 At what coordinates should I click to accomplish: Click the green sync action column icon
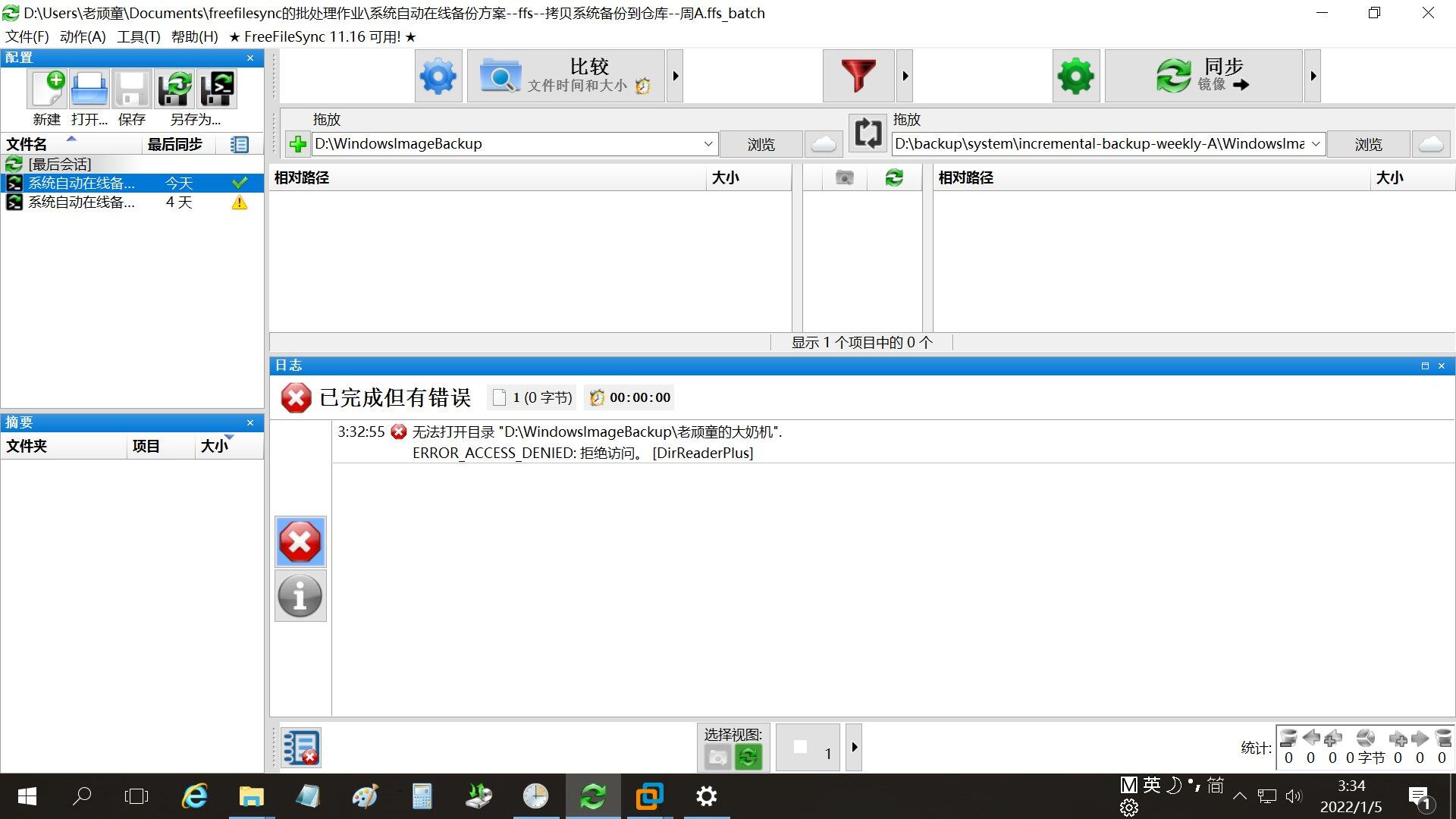coord(894,177)
